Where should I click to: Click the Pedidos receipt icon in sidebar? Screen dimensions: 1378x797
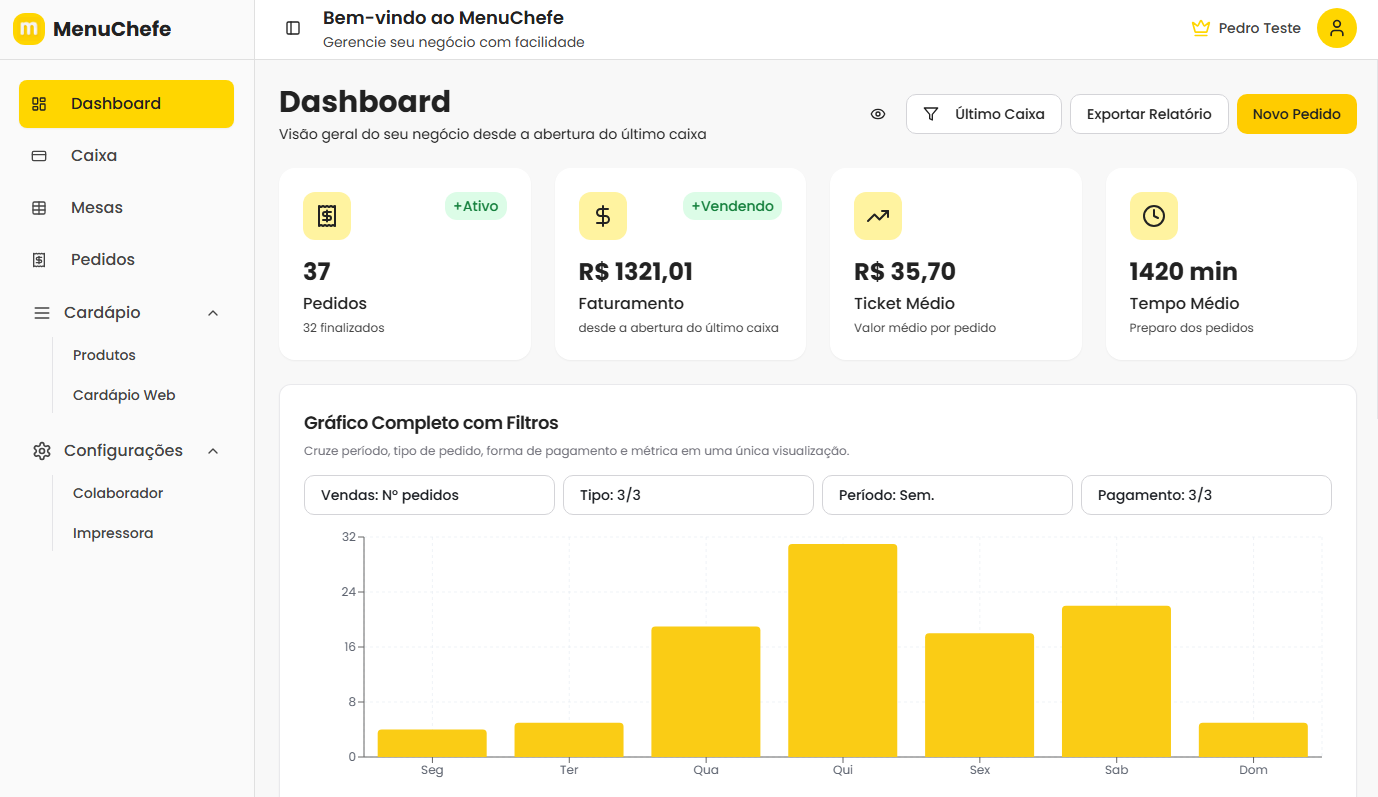pos(39,260)
